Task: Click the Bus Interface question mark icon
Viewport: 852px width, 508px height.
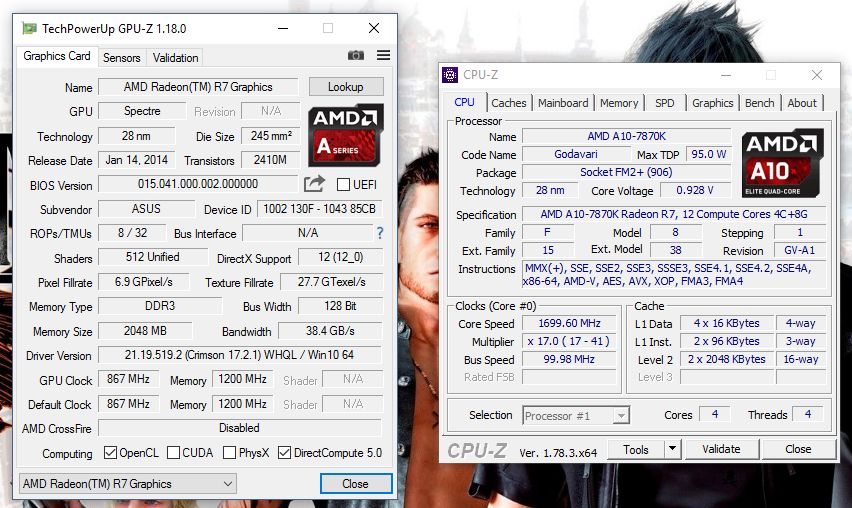Action: 380,234
